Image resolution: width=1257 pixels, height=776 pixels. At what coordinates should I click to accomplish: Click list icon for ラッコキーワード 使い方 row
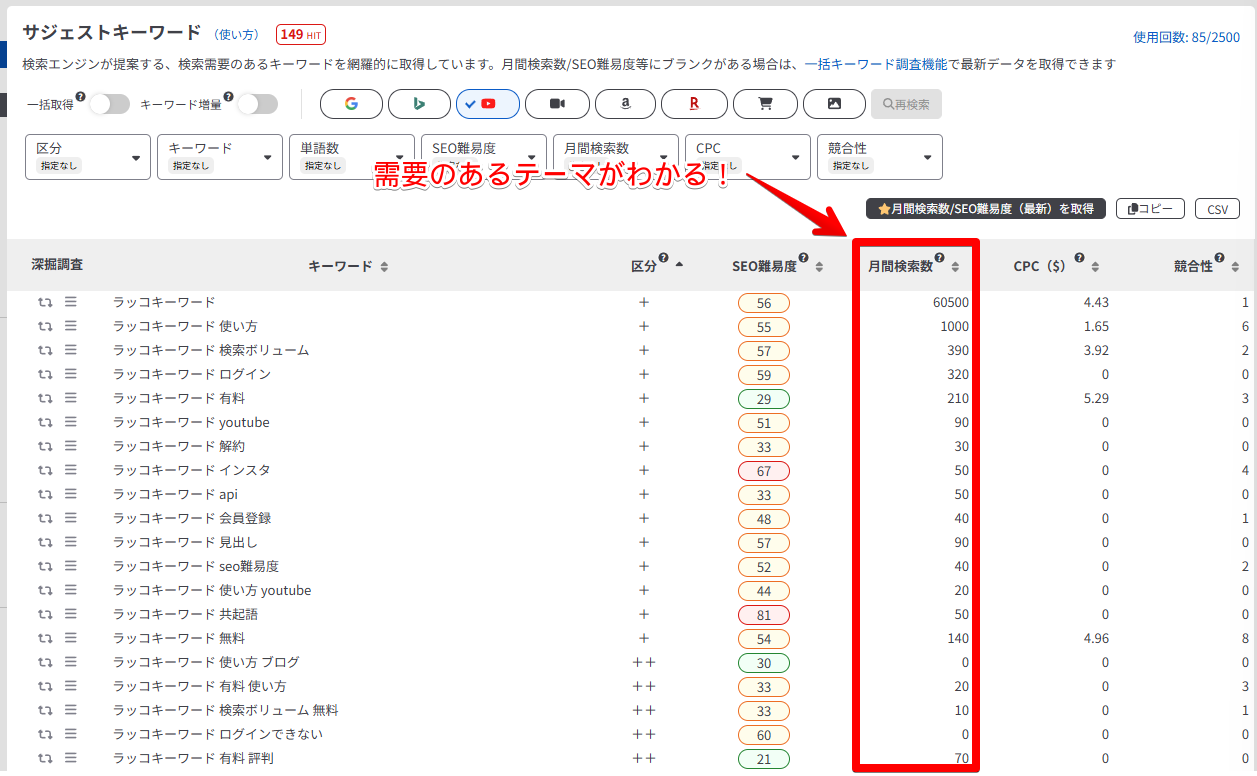coord(71,326)
